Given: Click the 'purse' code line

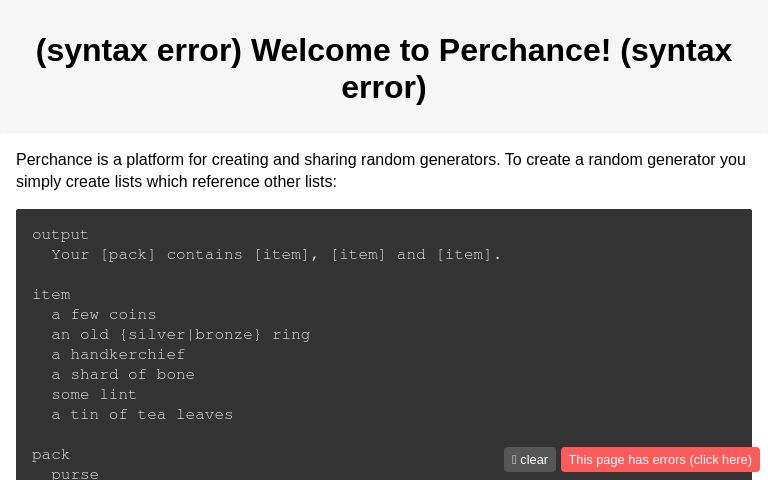Looking at the screenshot, I should click(75, 474).
